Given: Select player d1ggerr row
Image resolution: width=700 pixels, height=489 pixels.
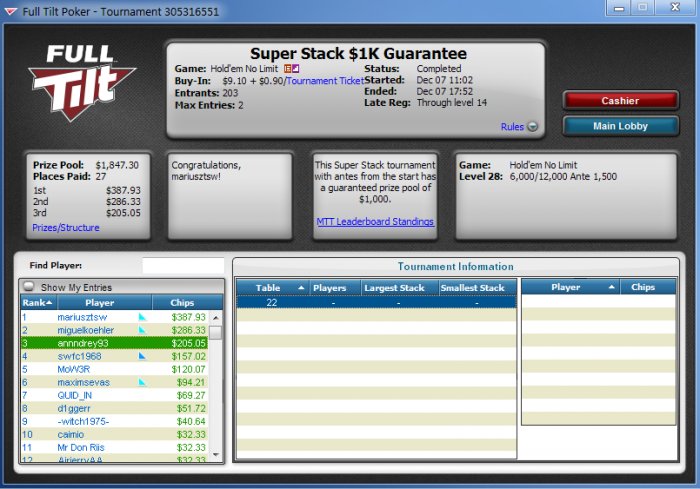Looking at the screenshot, I should coord(114,408).
